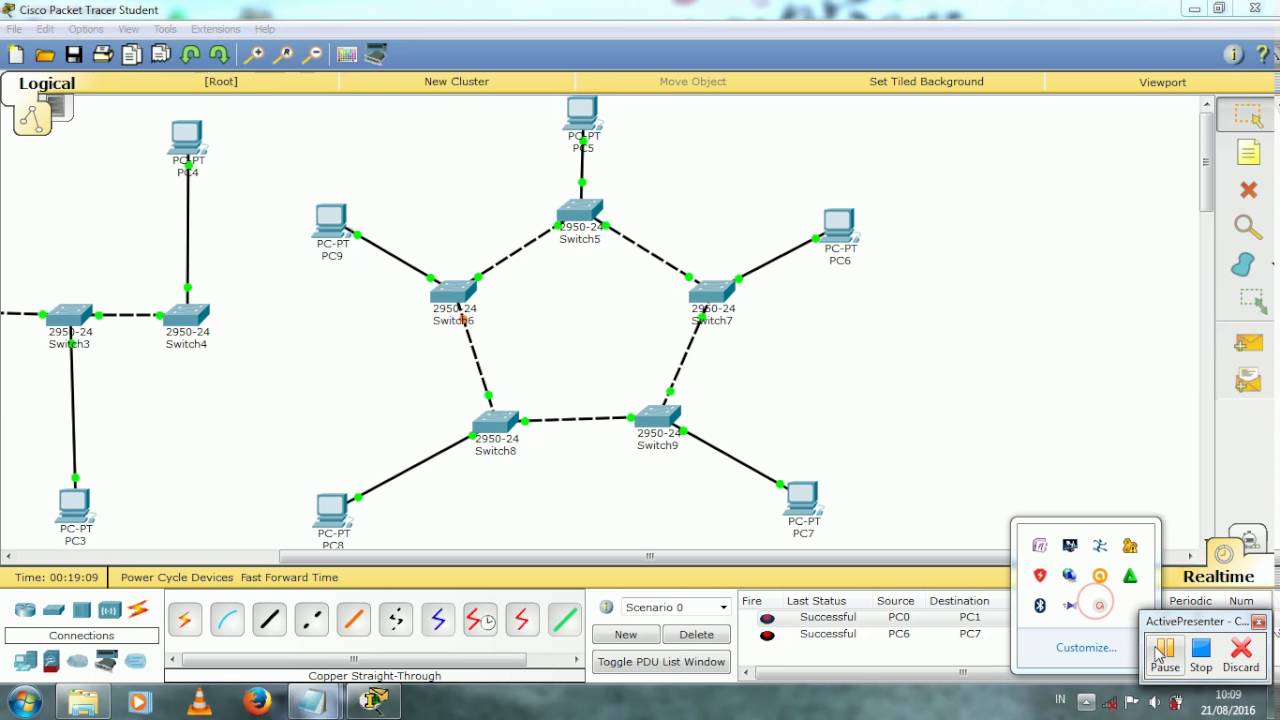Create a new file with the New icon
1280x720 pixels.
tap(16, 55)
